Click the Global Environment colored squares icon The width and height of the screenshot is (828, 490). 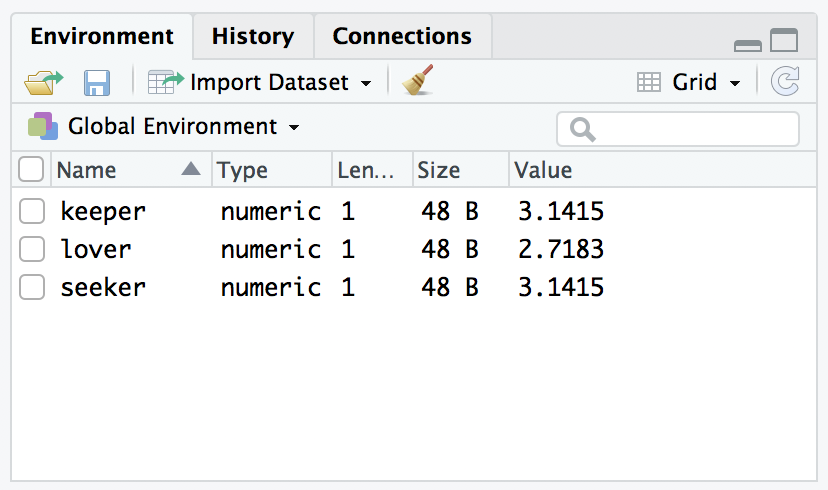tap(42, 126)
